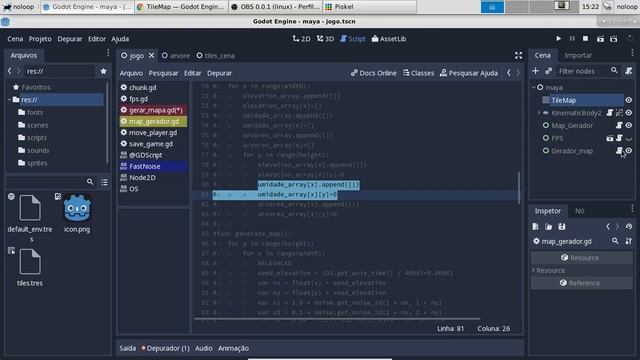The image size is (640, 360).
Task: Open Inspector object history icon
Action: pos(629,227)
